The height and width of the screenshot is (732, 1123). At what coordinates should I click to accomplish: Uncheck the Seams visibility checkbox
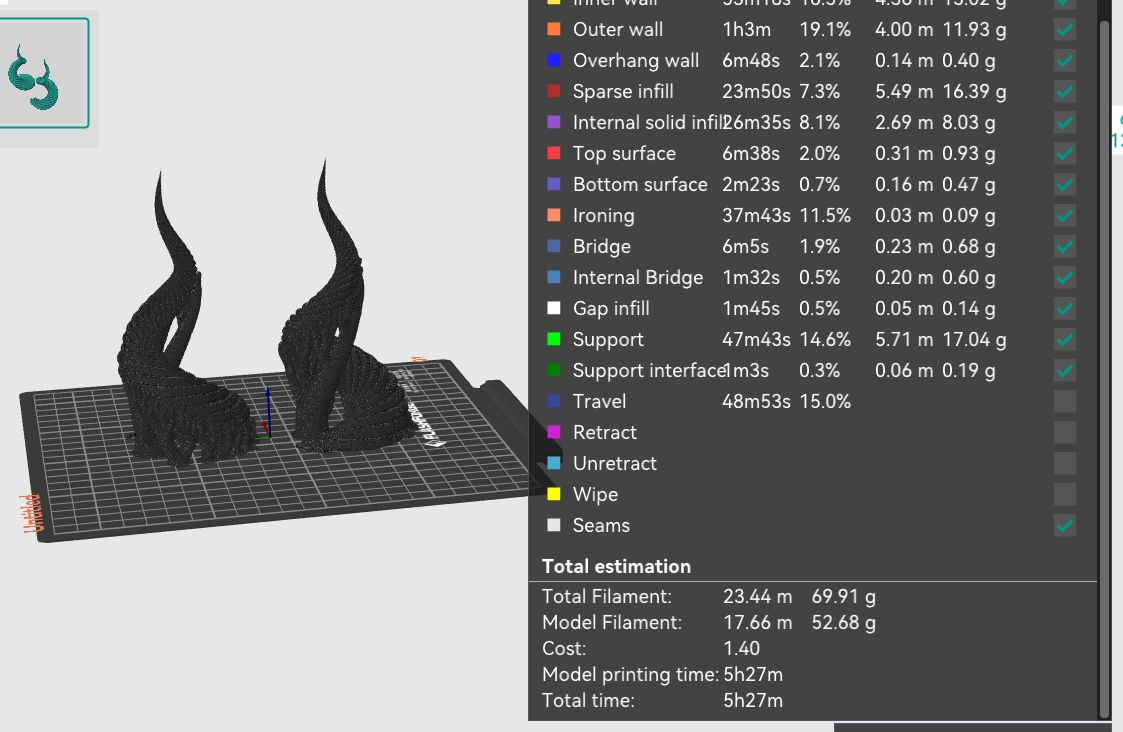click(x=1065, y=526)
